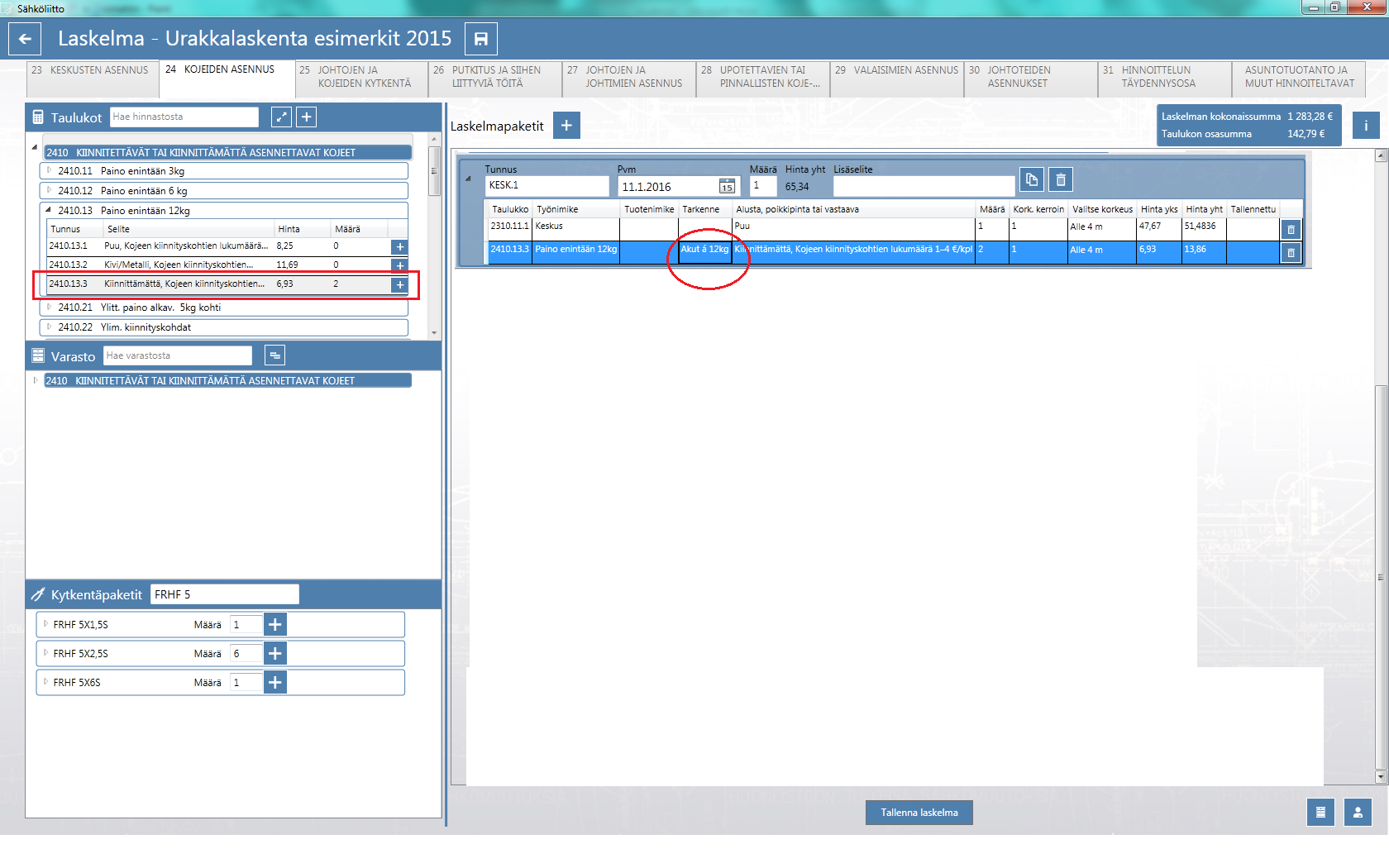
Task: Collapse the KESK.1 package rows
Action: click(x=469, y=179)
